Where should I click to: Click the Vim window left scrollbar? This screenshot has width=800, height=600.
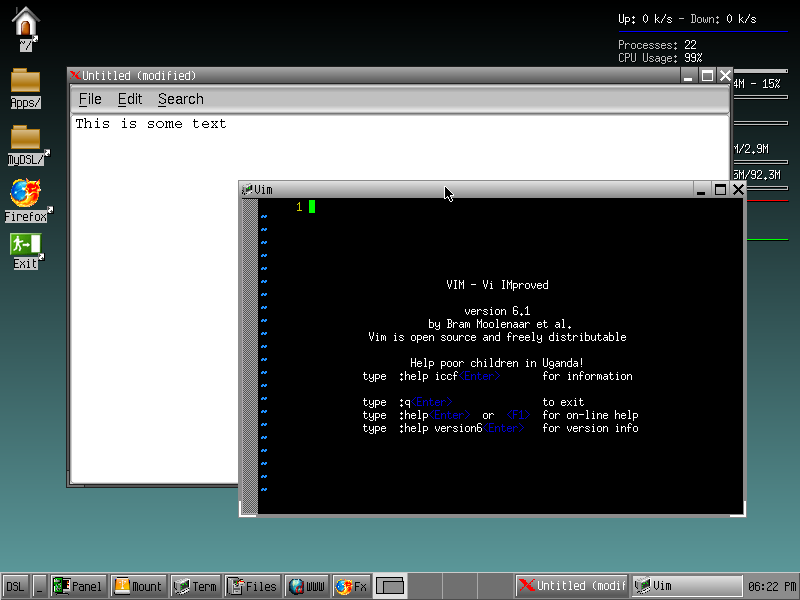pos(249,356)
